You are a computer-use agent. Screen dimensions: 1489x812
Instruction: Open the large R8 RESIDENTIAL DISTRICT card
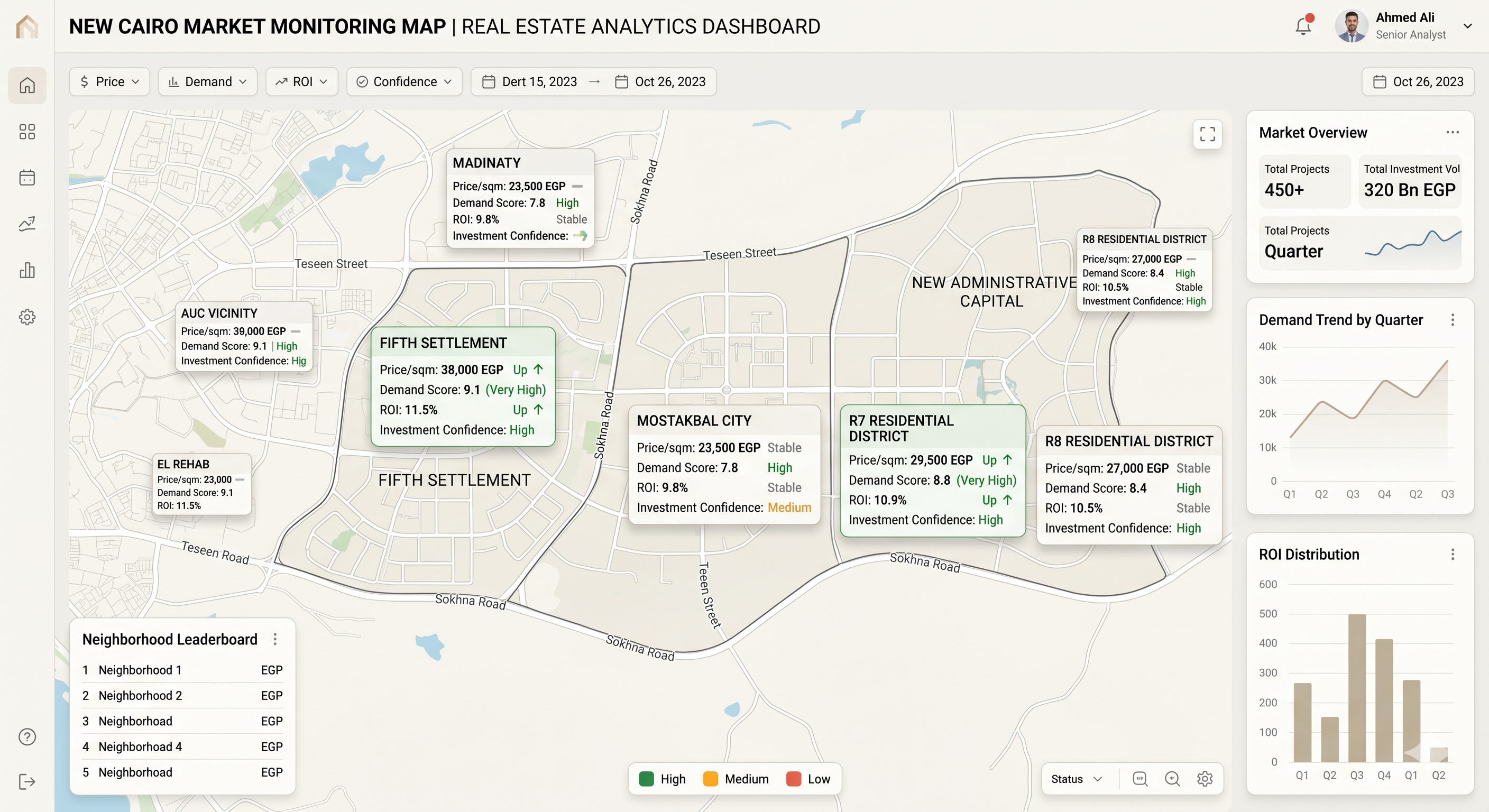[1129, 485]
